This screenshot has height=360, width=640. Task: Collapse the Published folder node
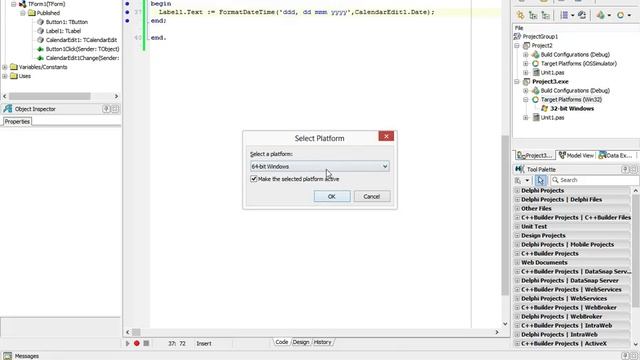(x=22, y=13)
